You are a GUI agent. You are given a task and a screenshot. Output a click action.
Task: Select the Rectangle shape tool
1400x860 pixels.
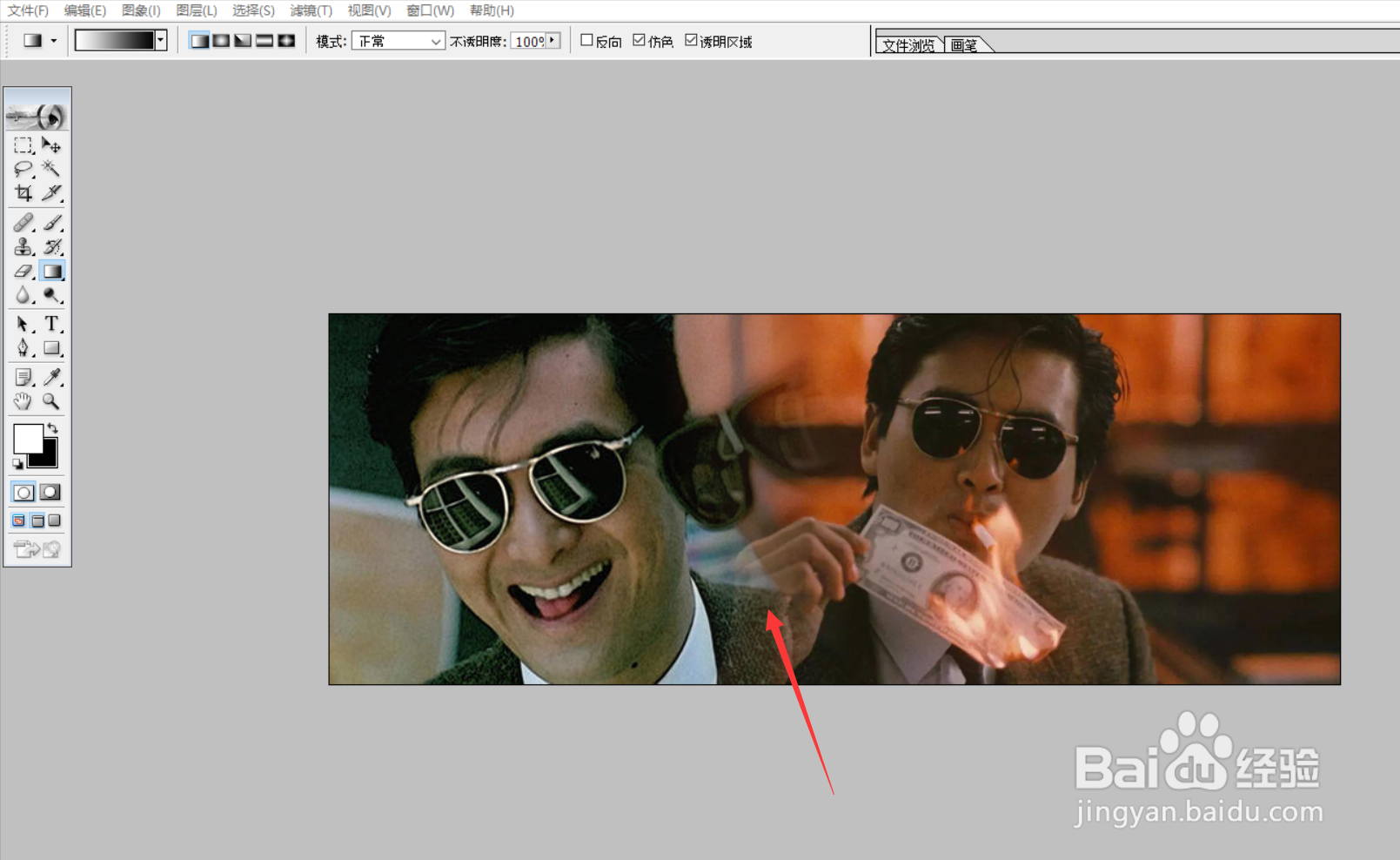(x=51, y=348)
